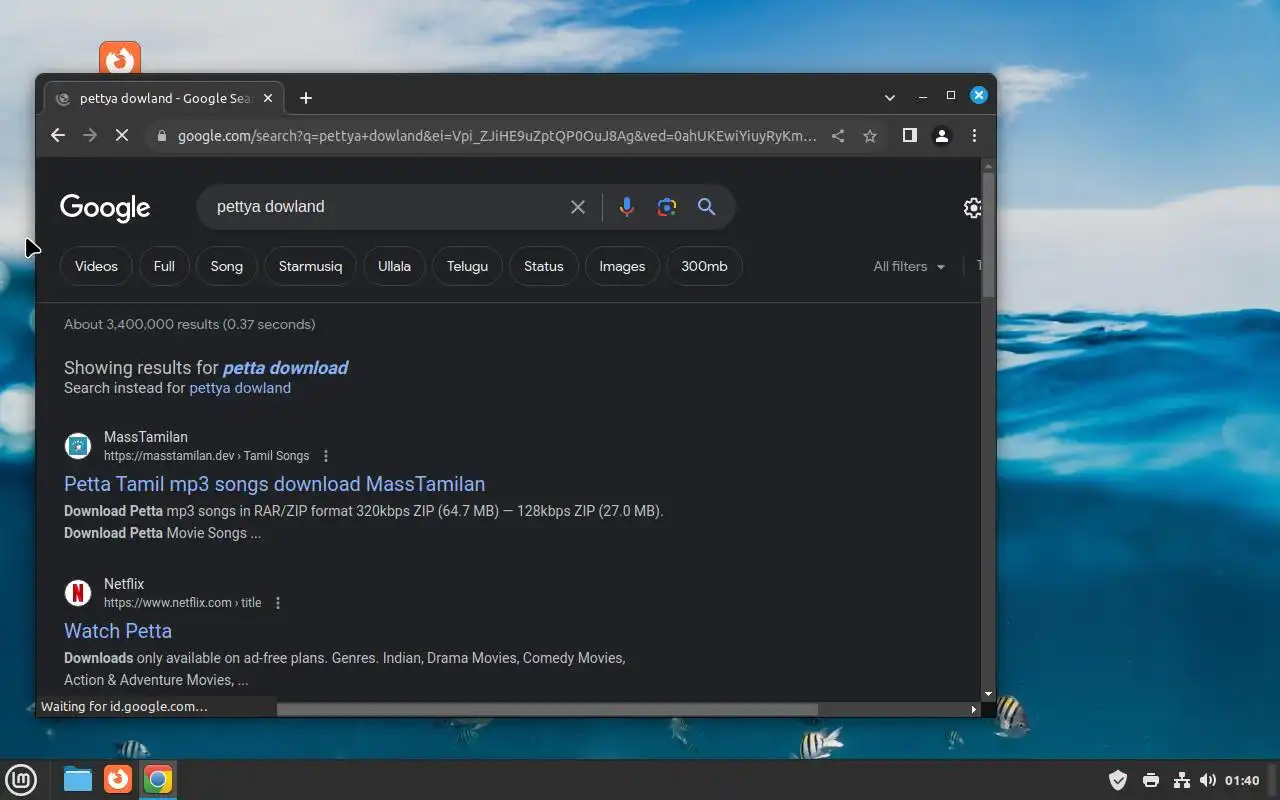Click the Chrome address bar URL

tap(497, 136)
